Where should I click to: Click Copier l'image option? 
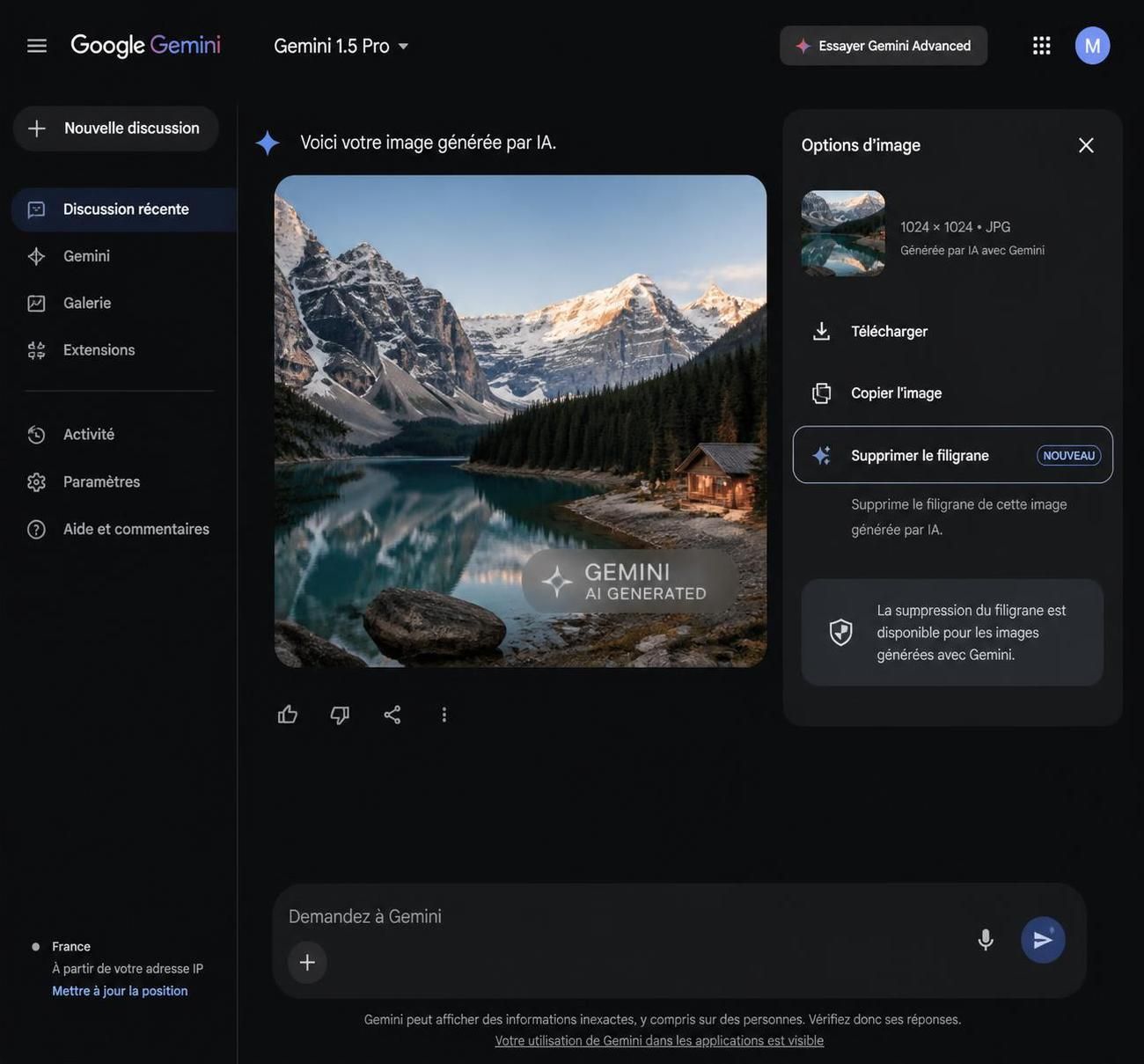(953, 393)
